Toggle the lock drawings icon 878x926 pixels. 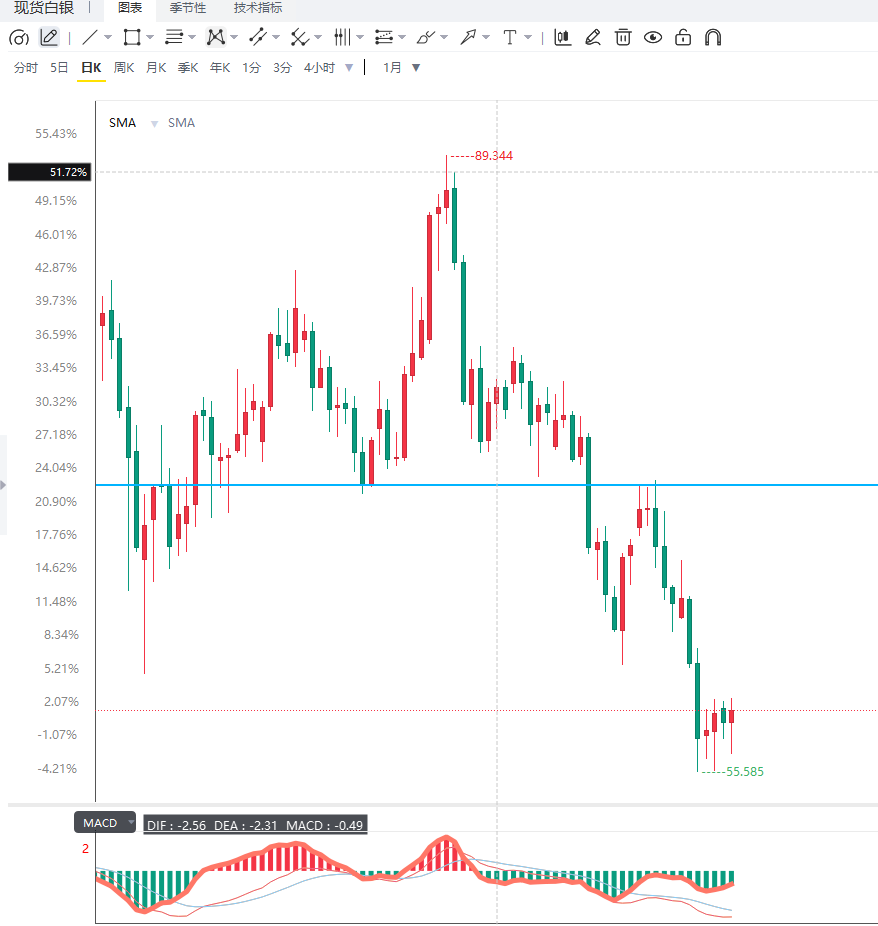tap(683, 38)
